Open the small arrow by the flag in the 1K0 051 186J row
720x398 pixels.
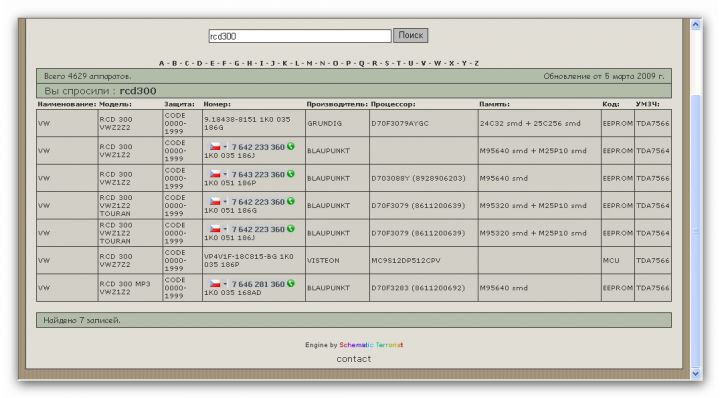pyautogui.click(x=225, y=229)
